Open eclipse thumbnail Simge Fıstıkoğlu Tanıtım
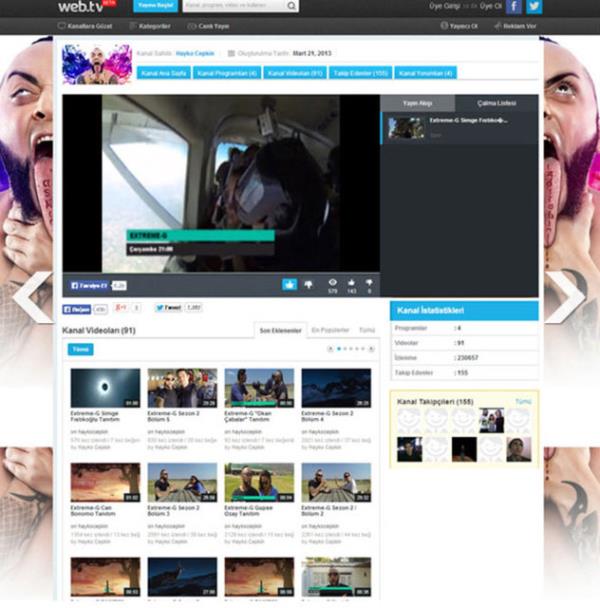The image size is (600, 608). [x=105, y=388]
